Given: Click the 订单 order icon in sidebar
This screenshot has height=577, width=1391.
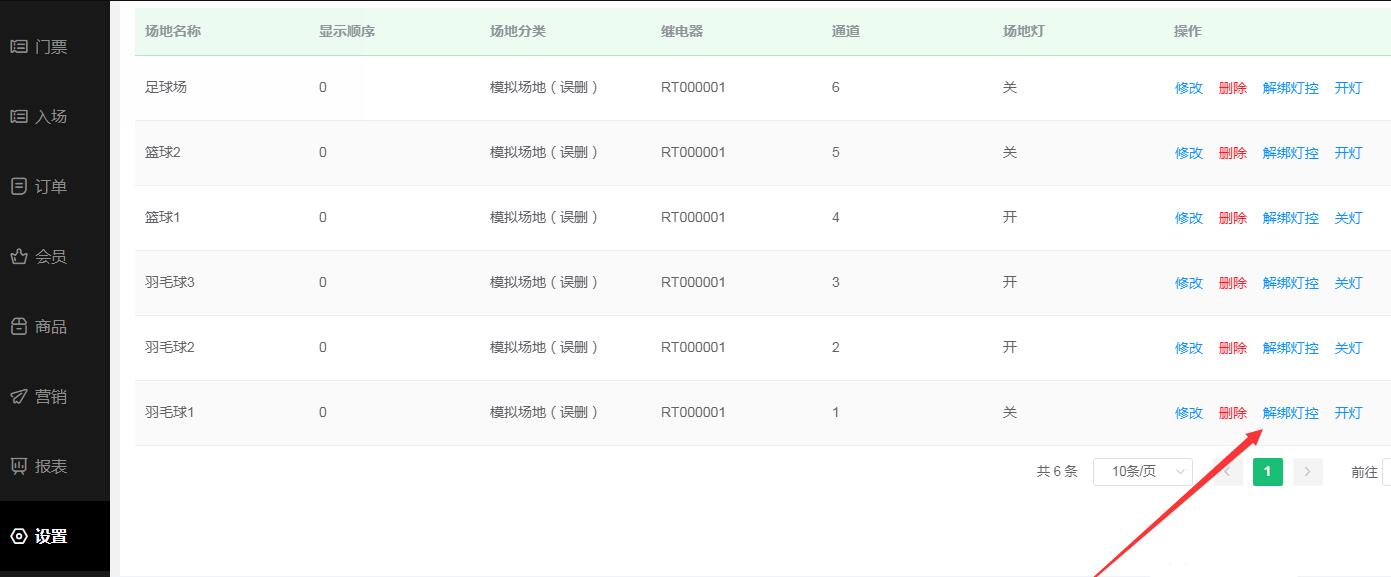Looking at the screenshot, I should pos(18,187).
